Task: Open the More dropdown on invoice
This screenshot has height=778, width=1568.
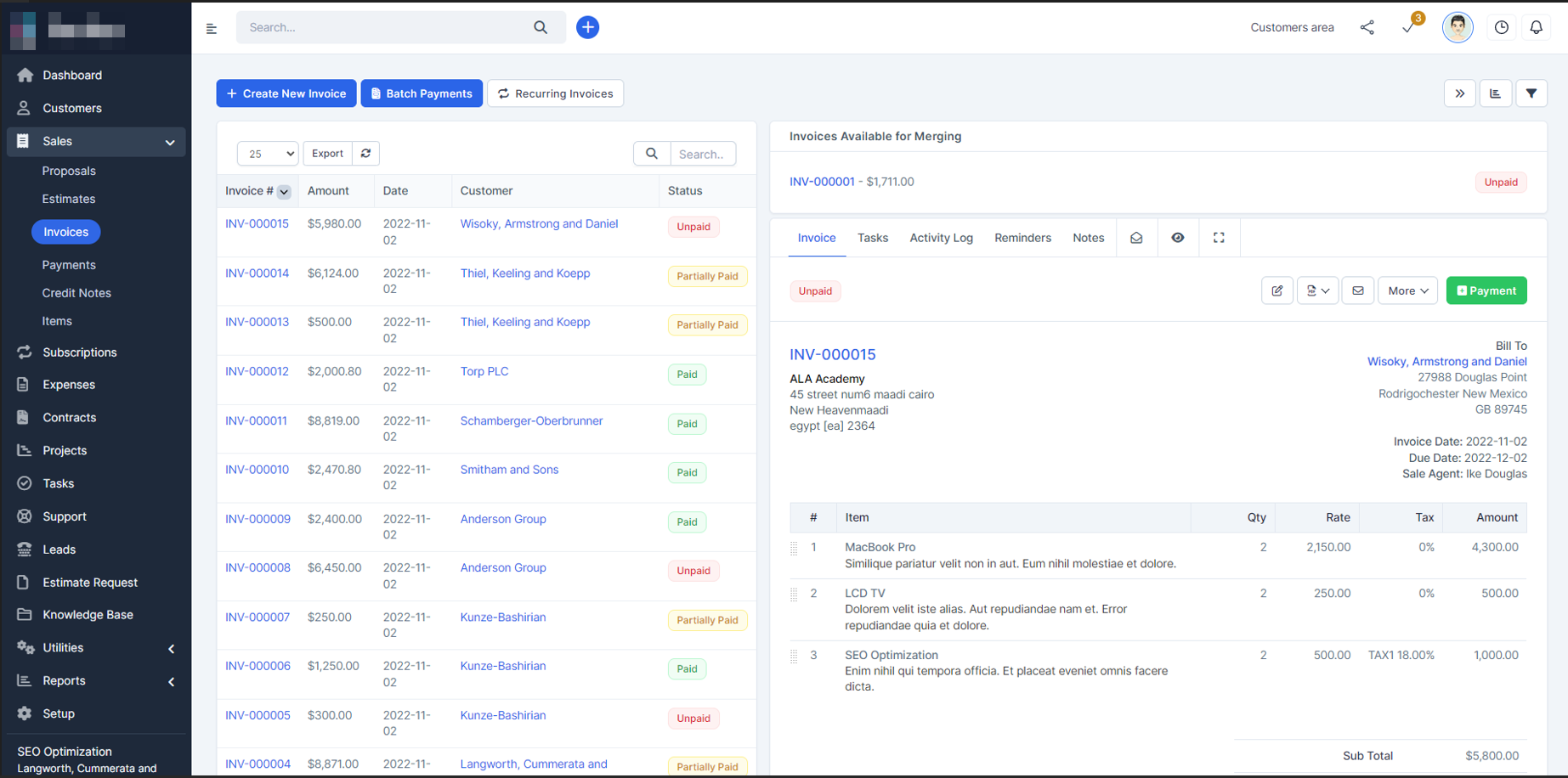Action: point(1407,290)
